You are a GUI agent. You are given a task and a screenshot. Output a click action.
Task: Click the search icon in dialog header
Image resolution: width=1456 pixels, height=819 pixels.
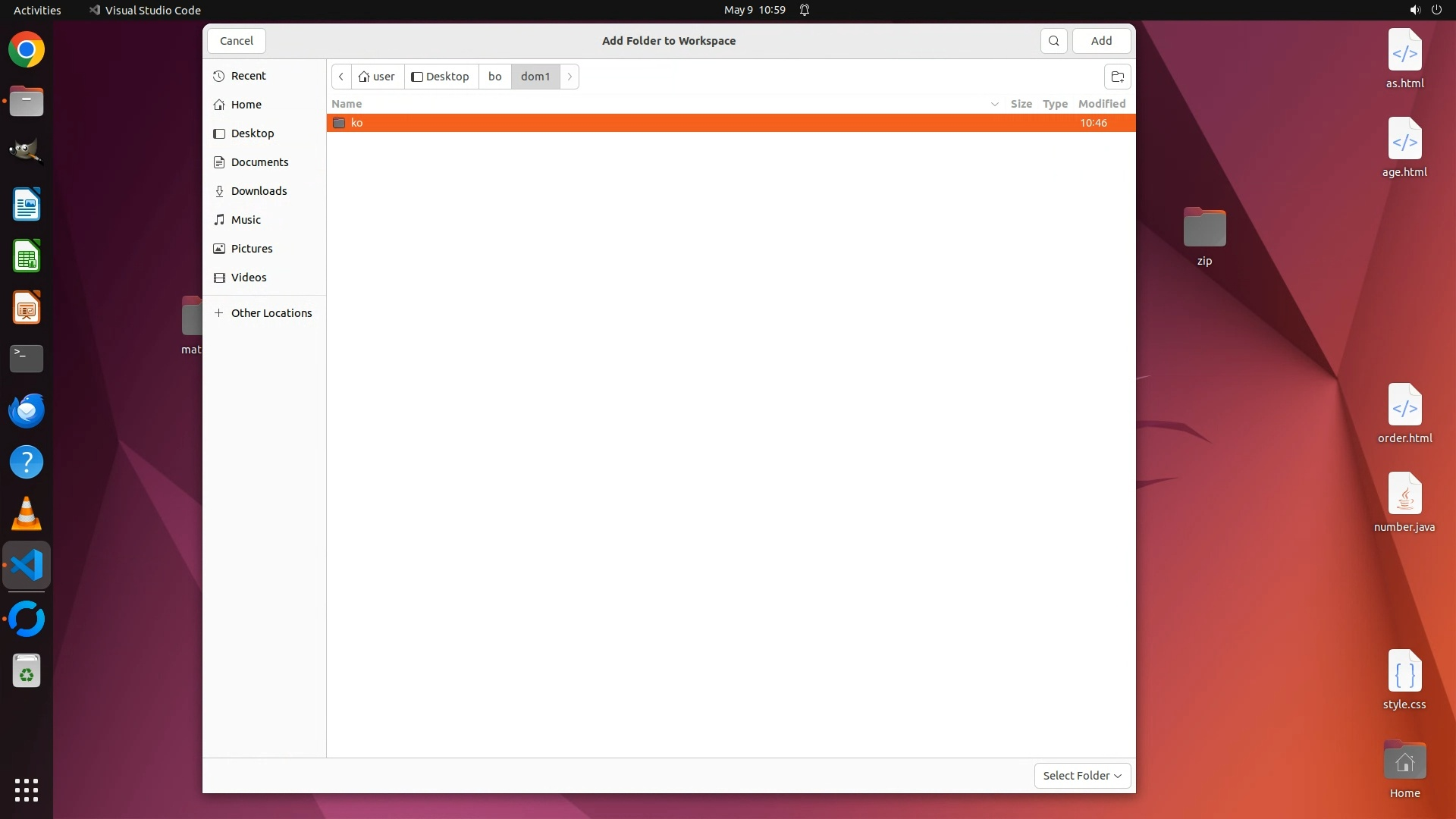pos(1053,41)
